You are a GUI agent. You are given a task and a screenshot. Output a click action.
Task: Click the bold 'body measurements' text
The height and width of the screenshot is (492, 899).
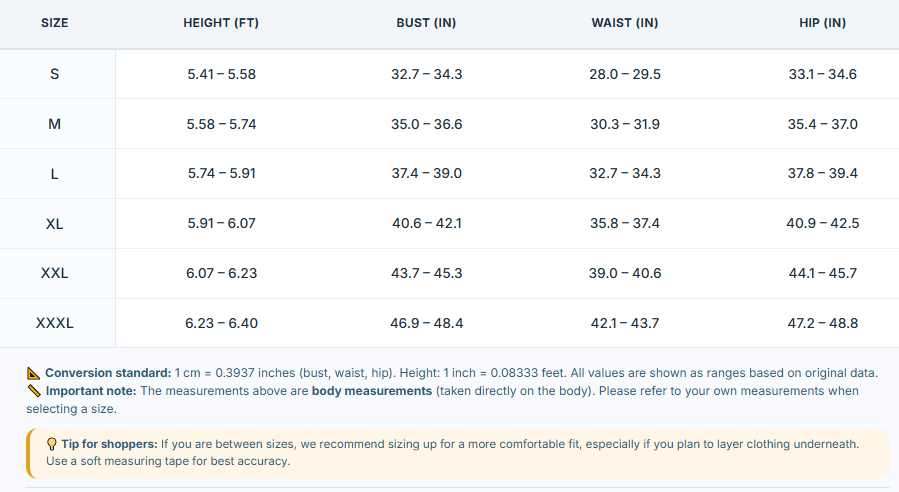[x=372, y=391]
